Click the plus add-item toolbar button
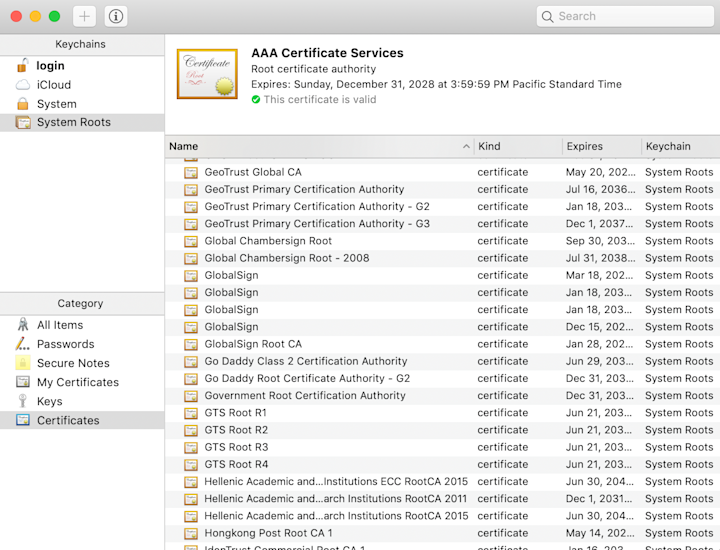The width and height of the screenshot is (720, 550). tap(84, 17)
